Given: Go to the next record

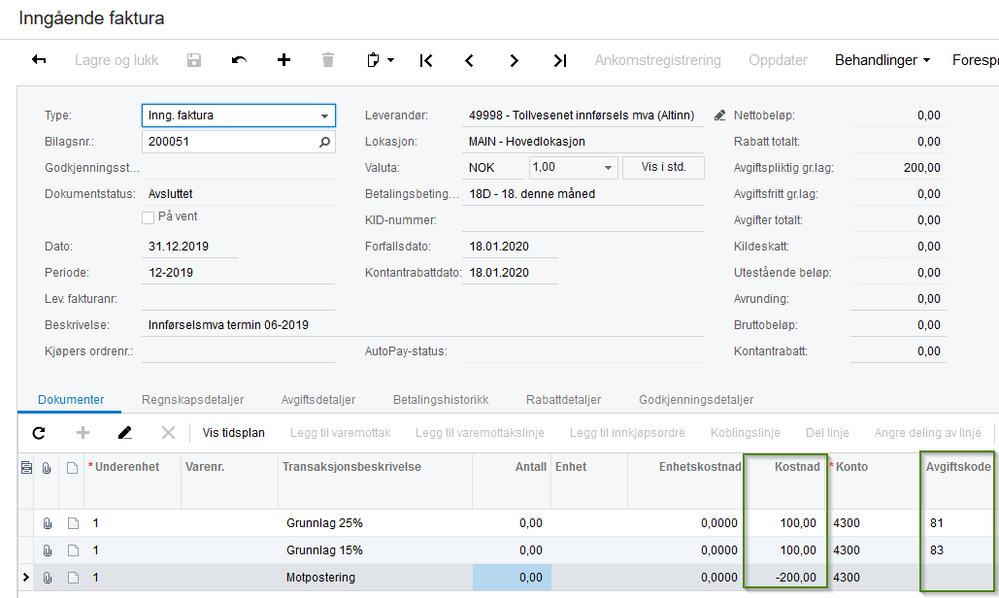Looking at the screenshot, I should click(514, 61).
